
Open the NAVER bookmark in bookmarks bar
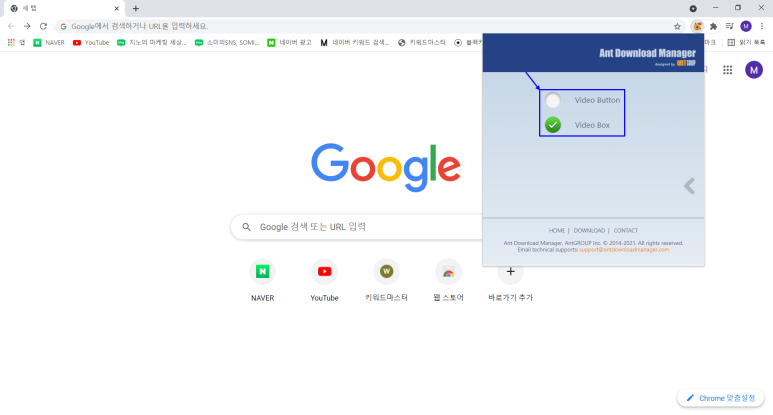tap(49, 42)
